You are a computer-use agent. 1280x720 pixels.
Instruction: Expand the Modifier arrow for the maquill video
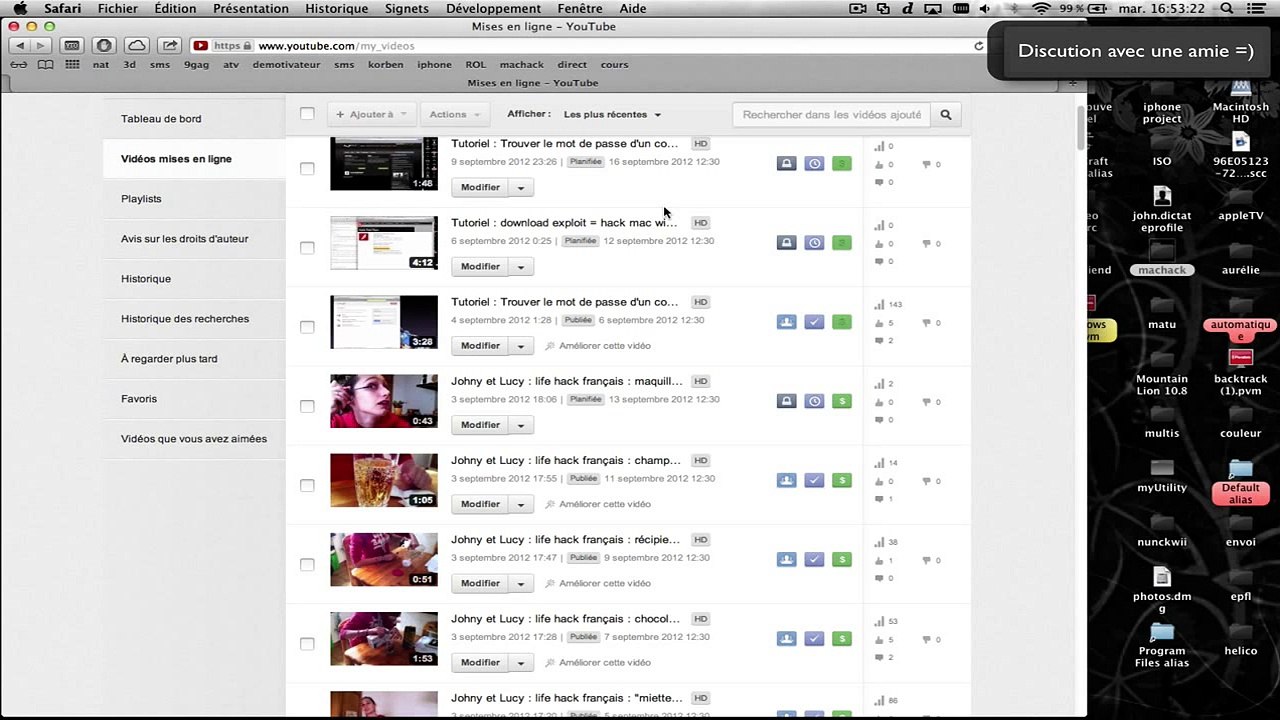coord(520,425)
